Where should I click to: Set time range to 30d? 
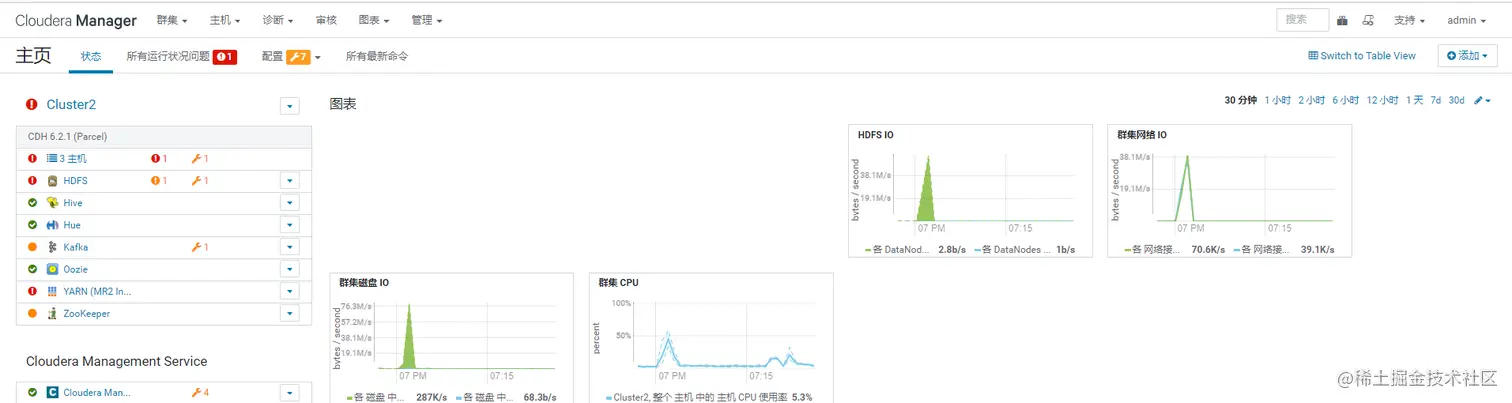pos(1457,100)
